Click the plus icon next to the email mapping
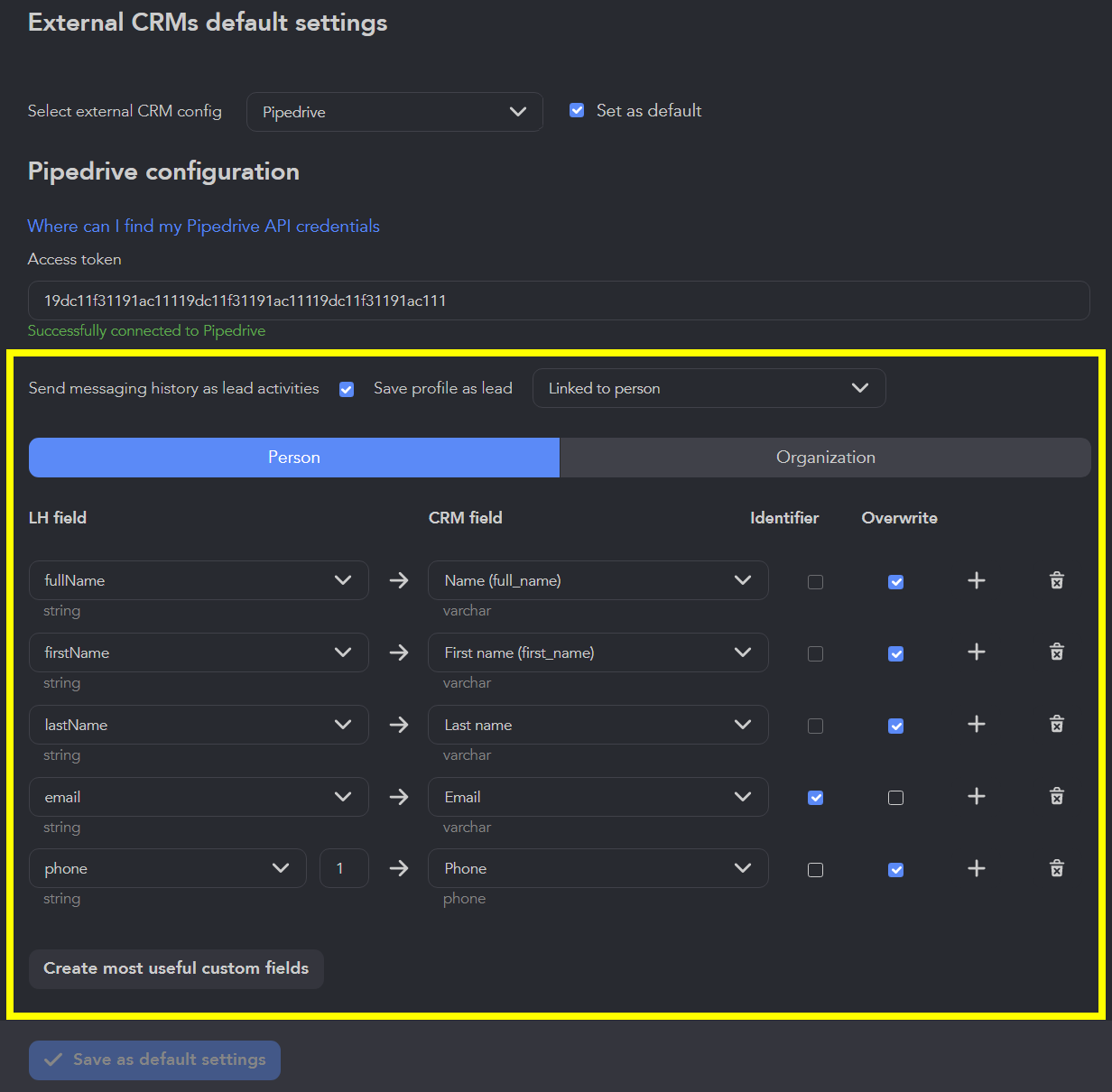This screenshot has width=1112, height=1092. click(976, 797)
